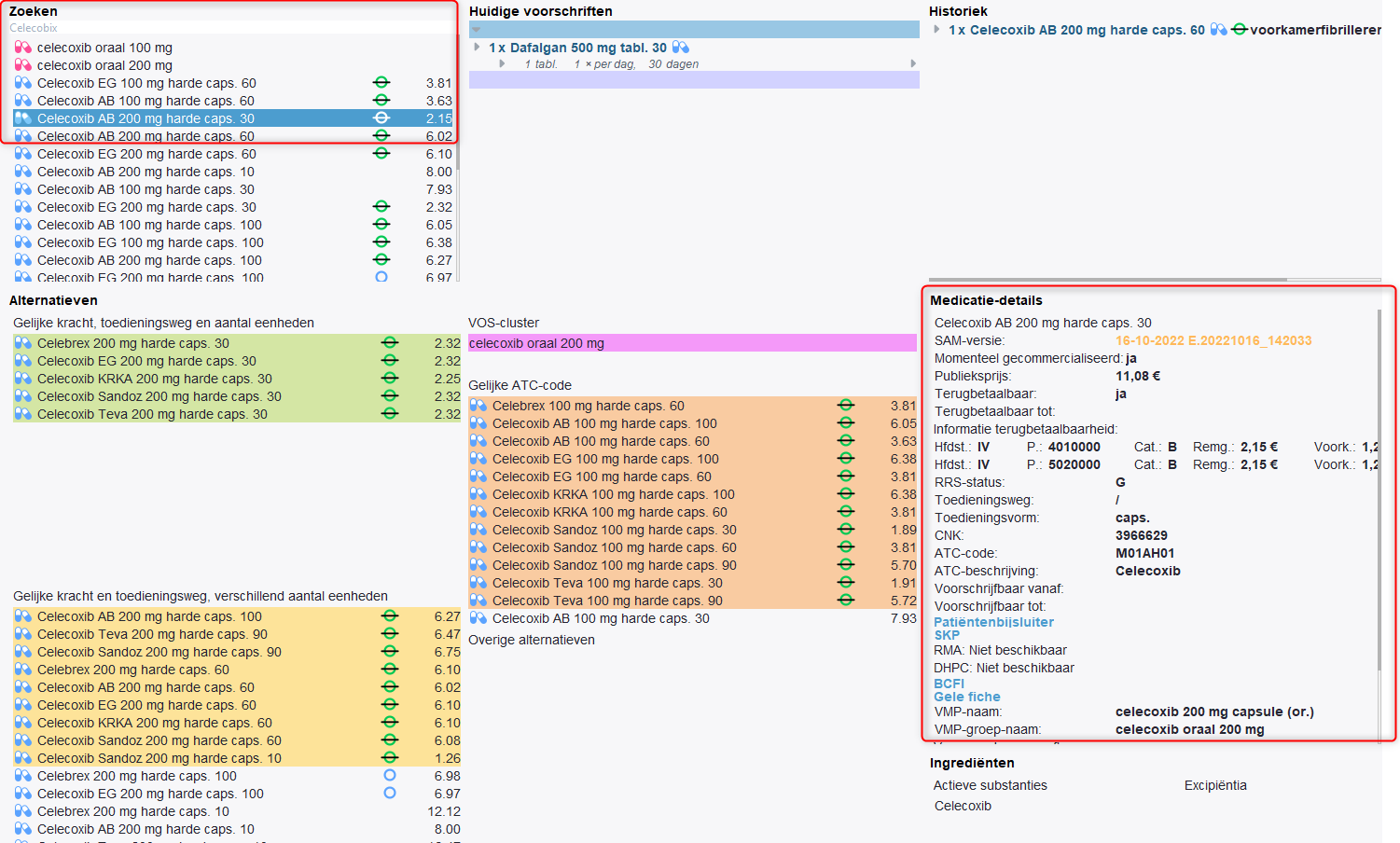1400x843 pixels.
Task: Click pill icon of Celebrex 200 mg harde caps. 10
Action: 23,811
